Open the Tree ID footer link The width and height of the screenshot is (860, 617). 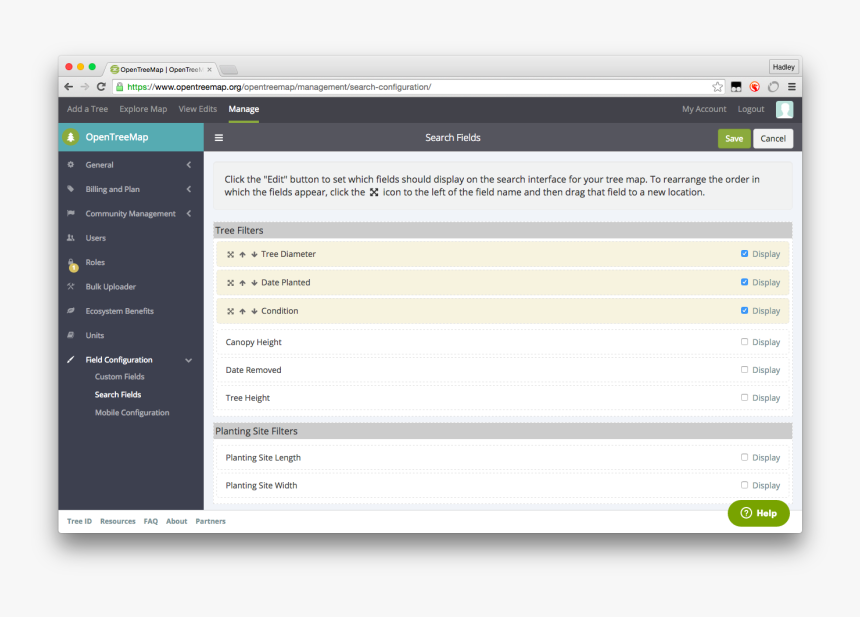(x=80, y=522)
